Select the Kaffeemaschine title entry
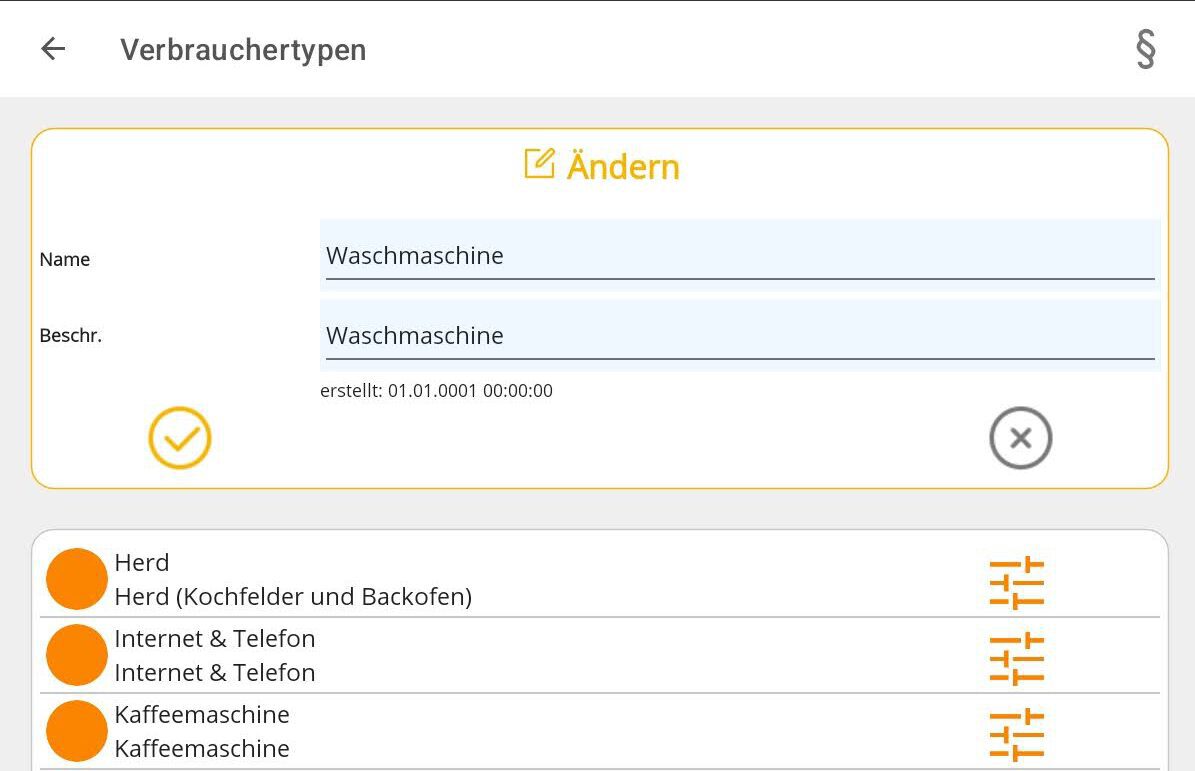 [x=202, y=715]
